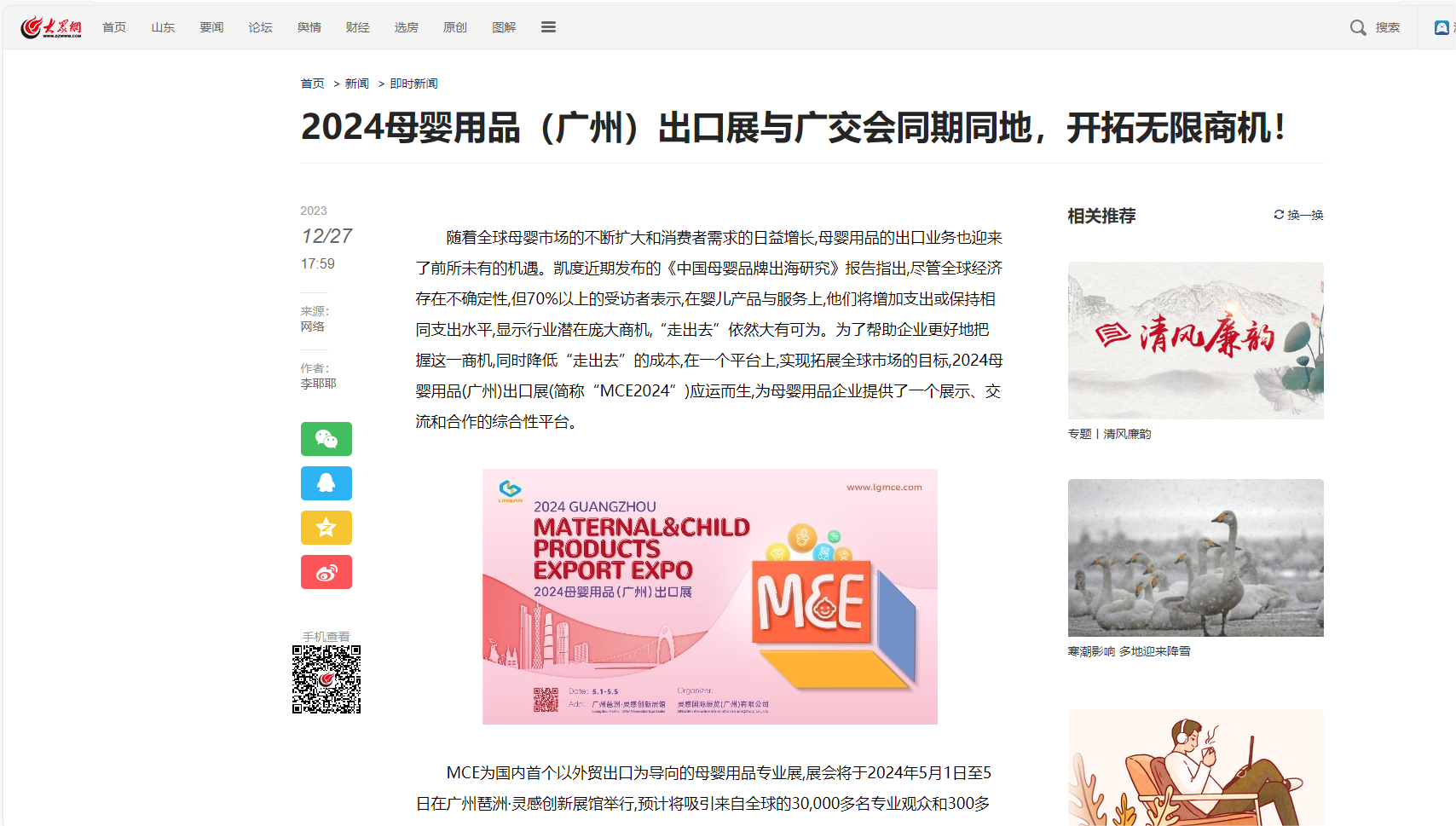The image size is (1456, 826).
Task: Click the source text 网络
Action: (312, 326)
